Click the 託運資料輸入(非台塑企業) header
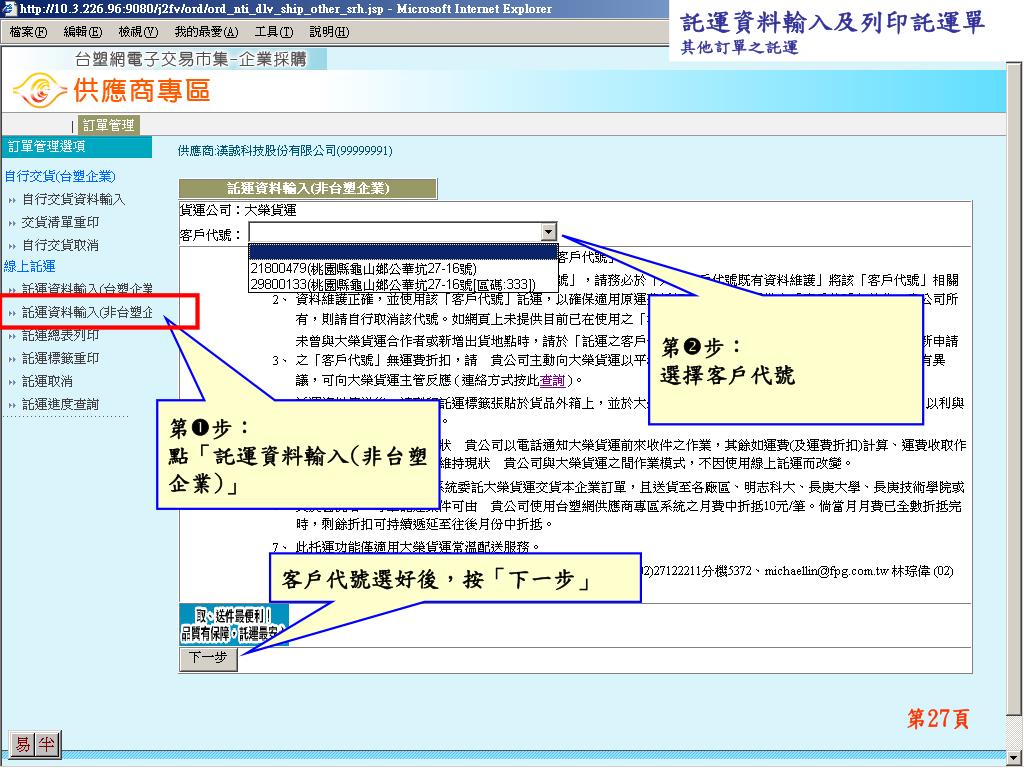 (x=308, y=188)
